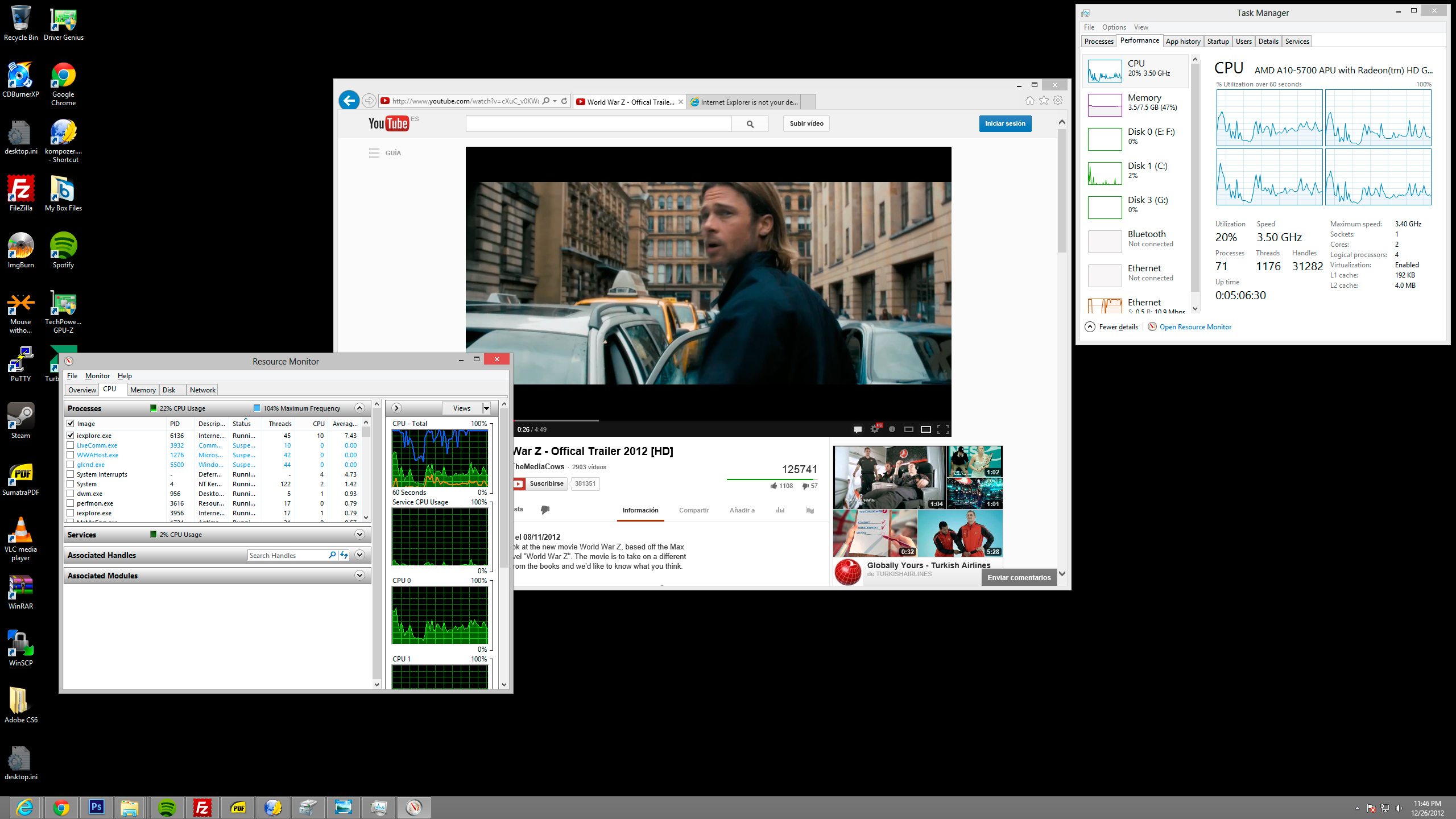
Task: Open Spotify from the taskbar
Action: pos(167,808)
